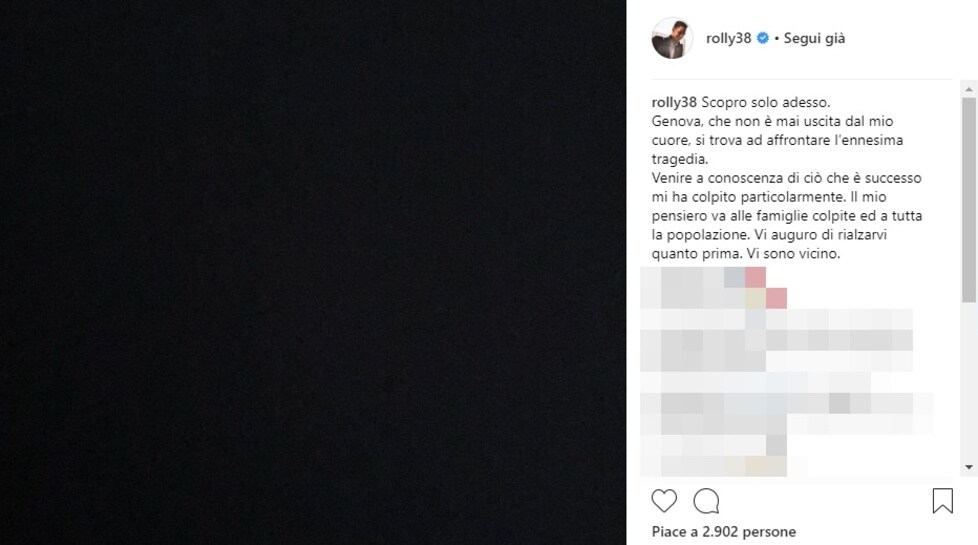Open rolly38 profile from header username
Image resolution: width=978 pixels, height=545 pixels.
click(x=728, y=38)
